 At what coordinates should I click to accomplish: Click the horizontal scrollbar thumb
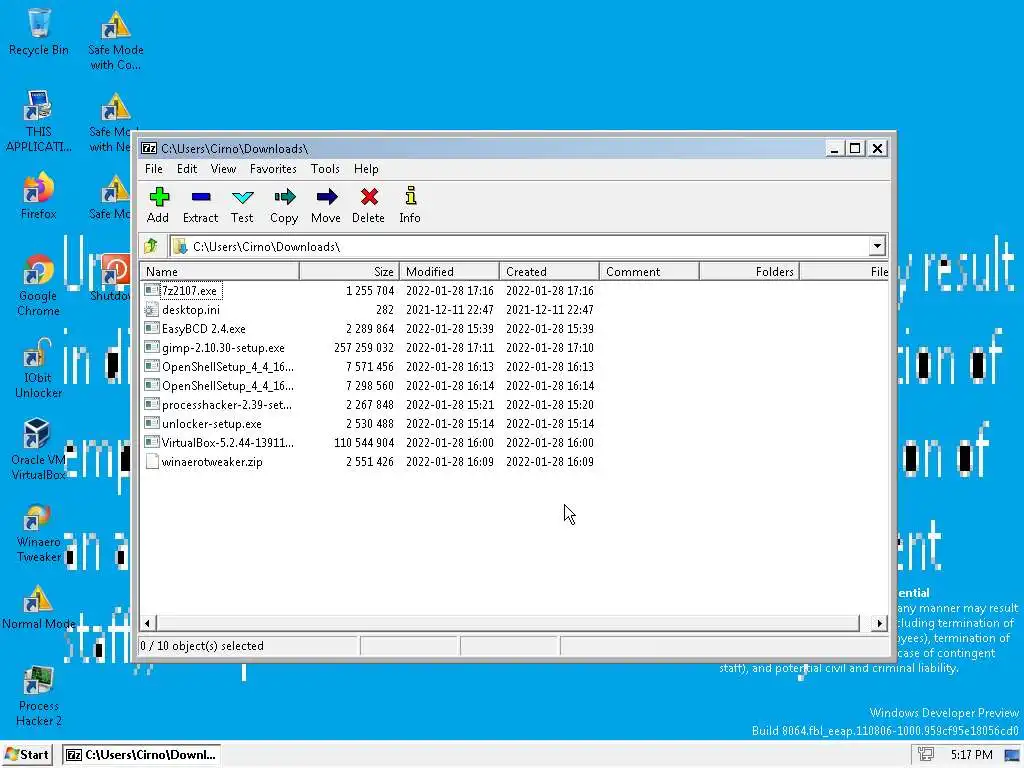(x=508, y=623)
